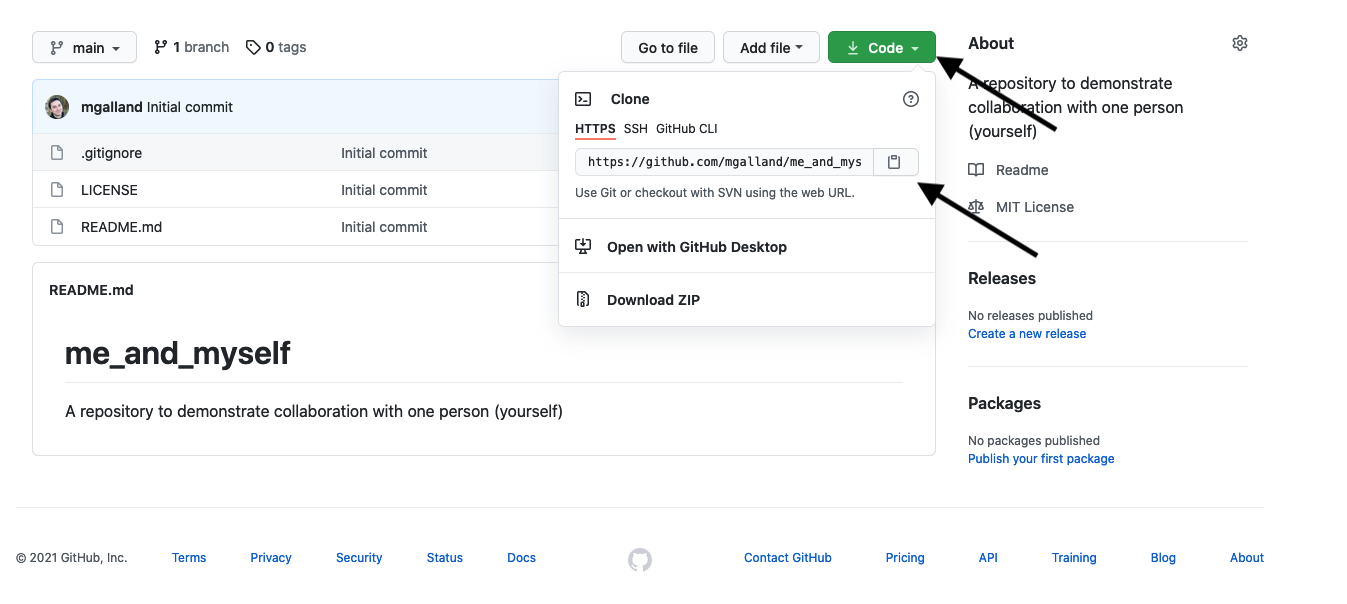This screenshot has height=604, width=1347.
Task: Click the book icon next to Readme
Action: tap(976, 170)
